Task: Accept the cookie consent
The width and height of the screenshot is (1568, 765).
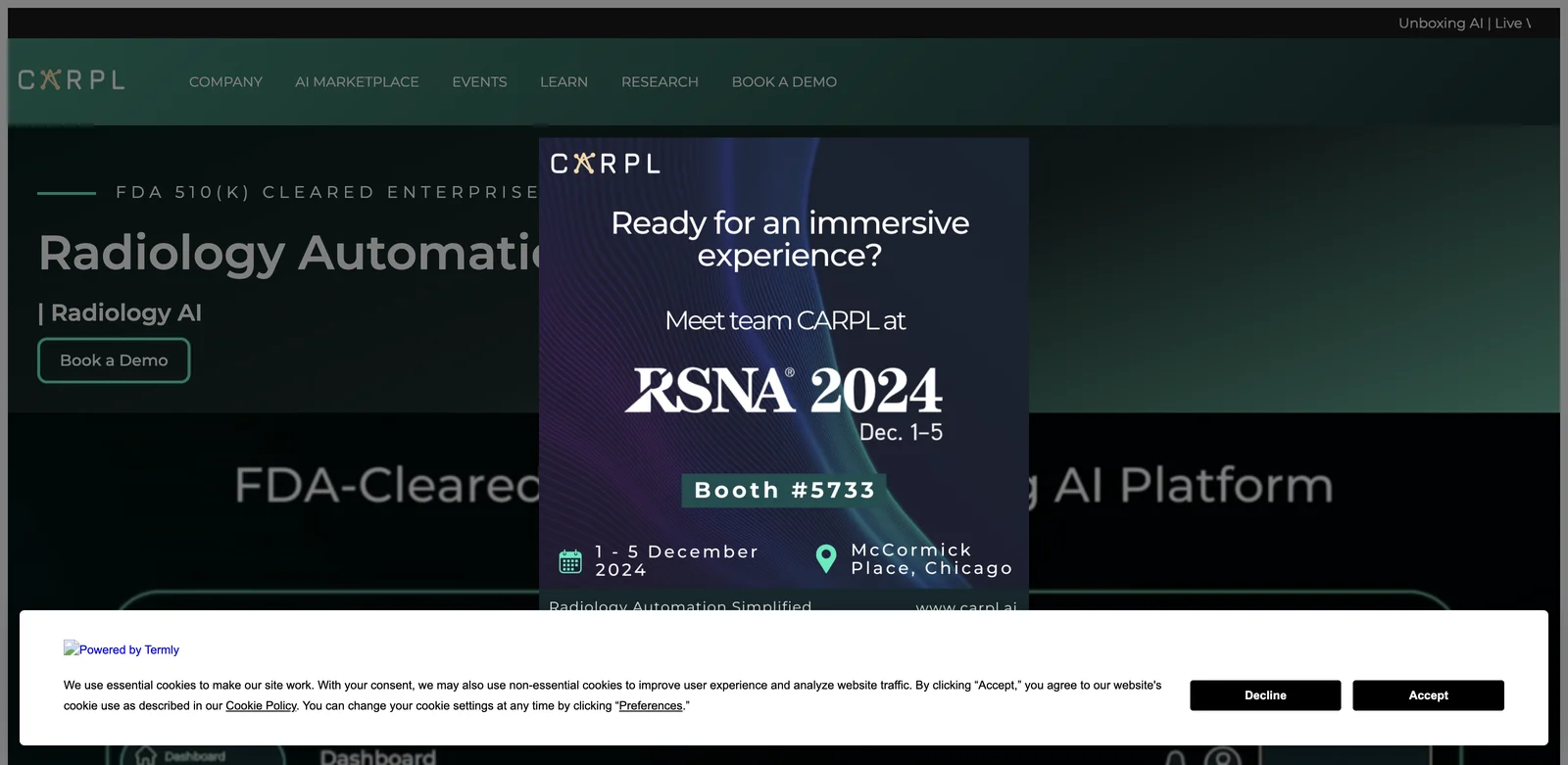Action: (1428, 695)
